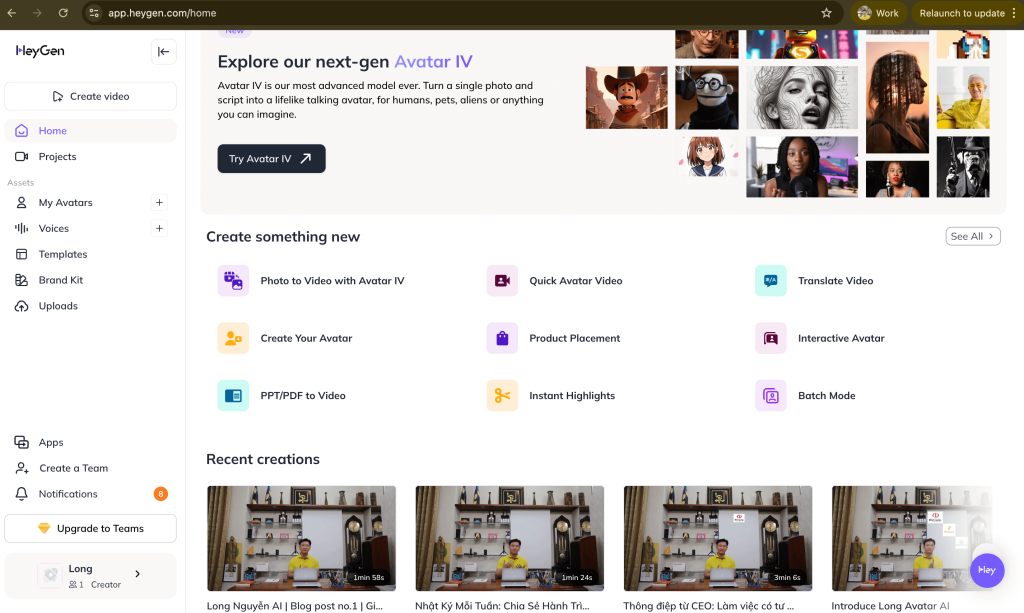Open Introduce Long Avatar AI video title
Viewport: 1024px width, 613px height.
coord(890,606)
